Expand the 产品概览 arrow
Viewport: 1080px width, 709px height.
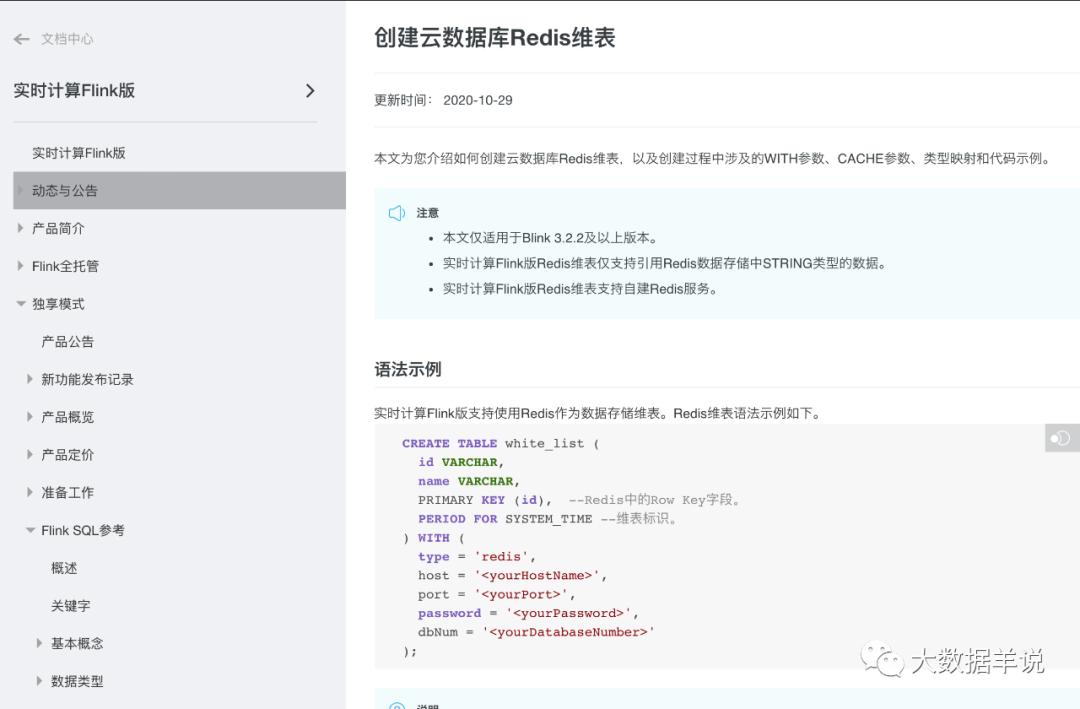coord(30,417)
